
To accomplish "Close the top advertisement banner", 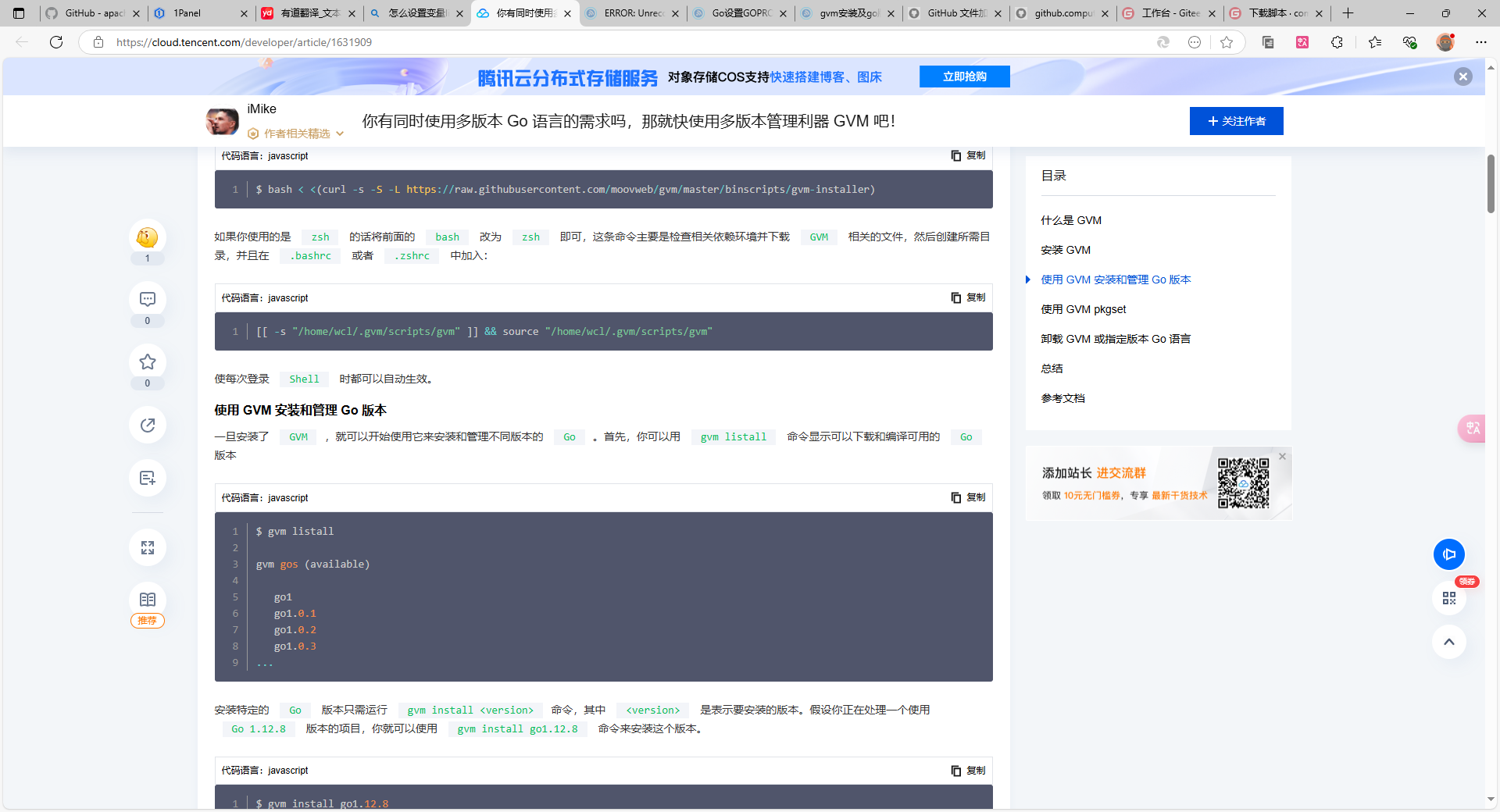I will pyautogui.click(x=1462, y=77).
